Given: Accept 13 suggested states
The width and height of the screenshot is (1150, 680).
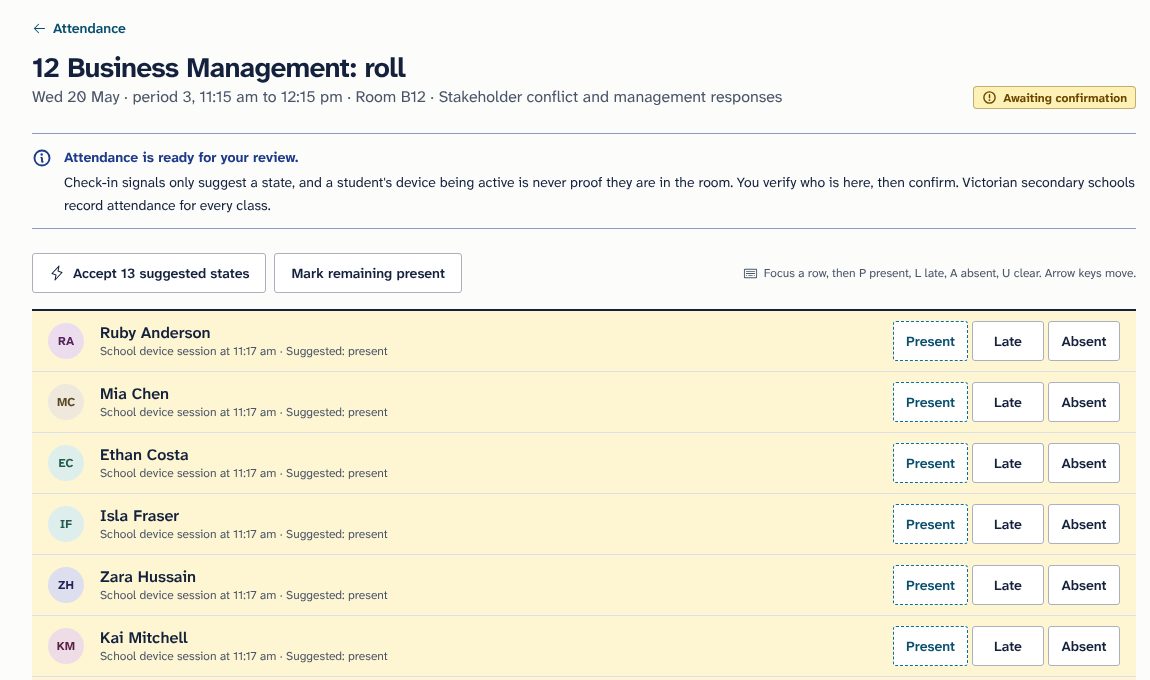Looking at the screenshot, I should pos(149,273).
